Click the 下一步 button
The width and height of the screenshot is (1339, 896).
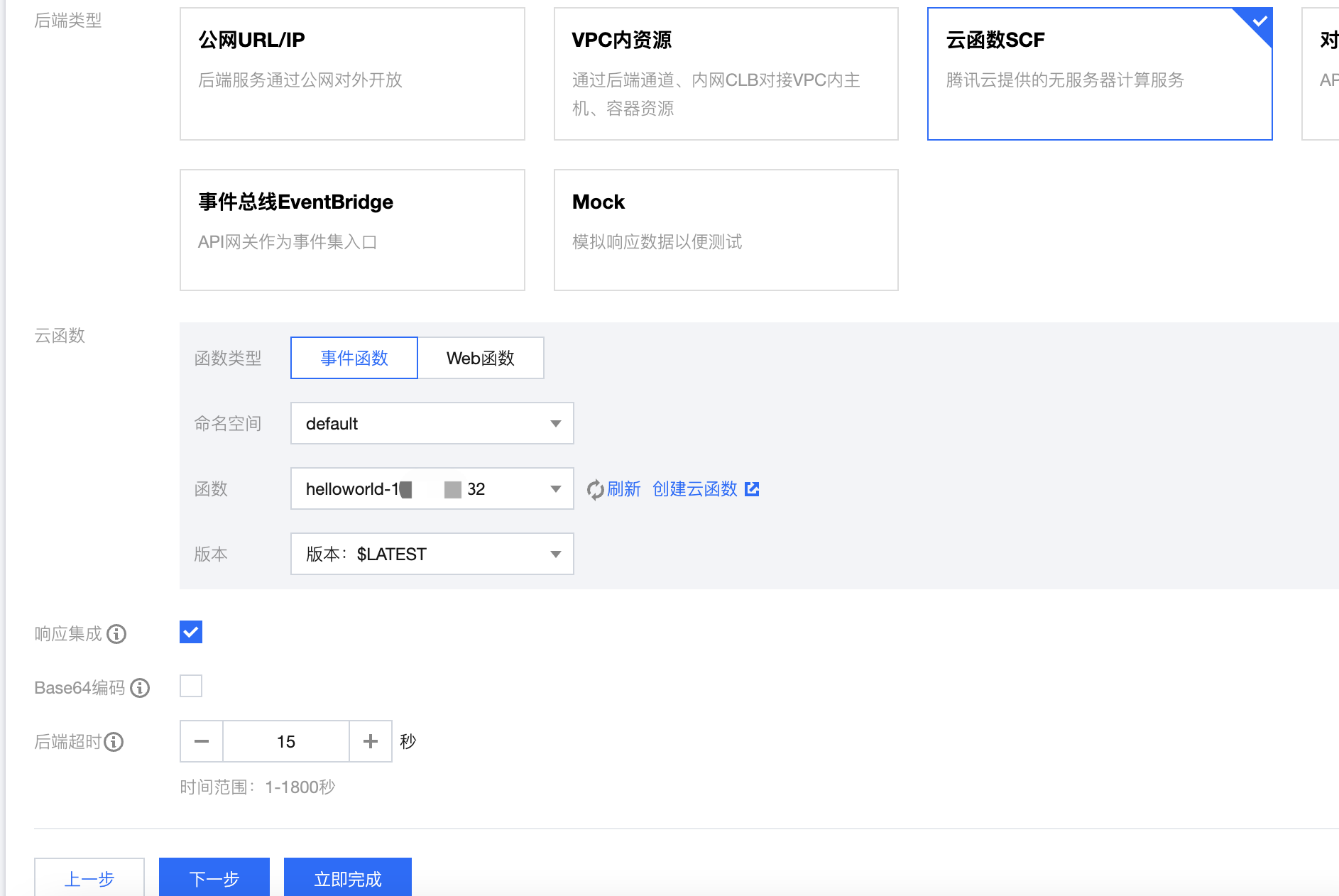click(x=214, y=878)
